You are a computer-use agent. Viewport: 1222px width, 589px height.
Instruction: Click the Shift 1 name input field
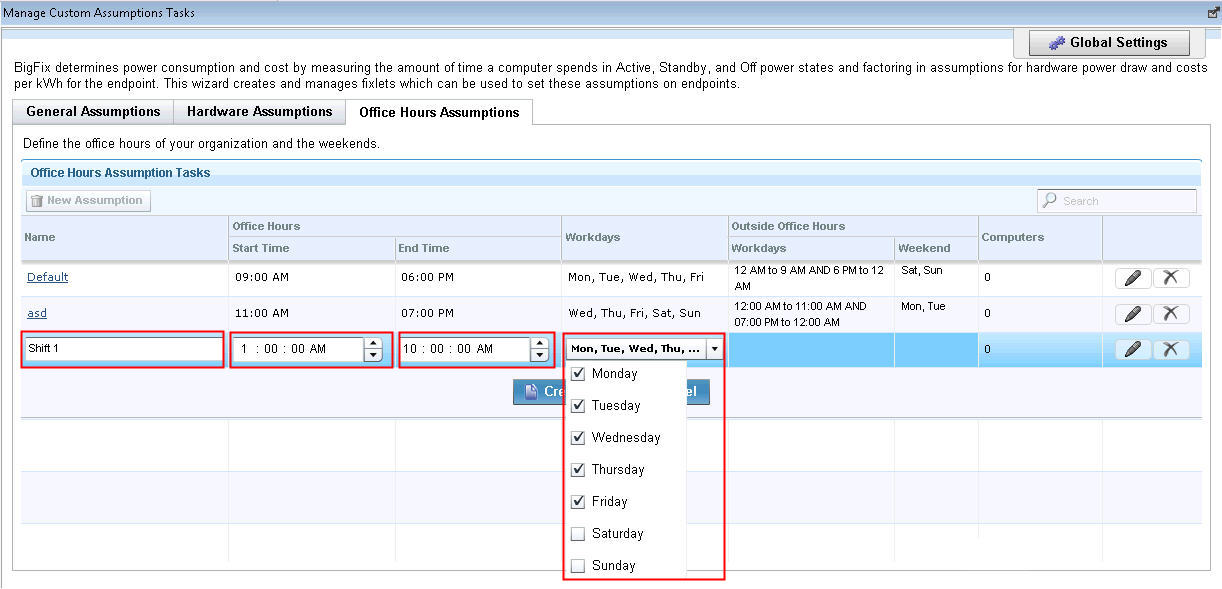(x=123, y=349)
